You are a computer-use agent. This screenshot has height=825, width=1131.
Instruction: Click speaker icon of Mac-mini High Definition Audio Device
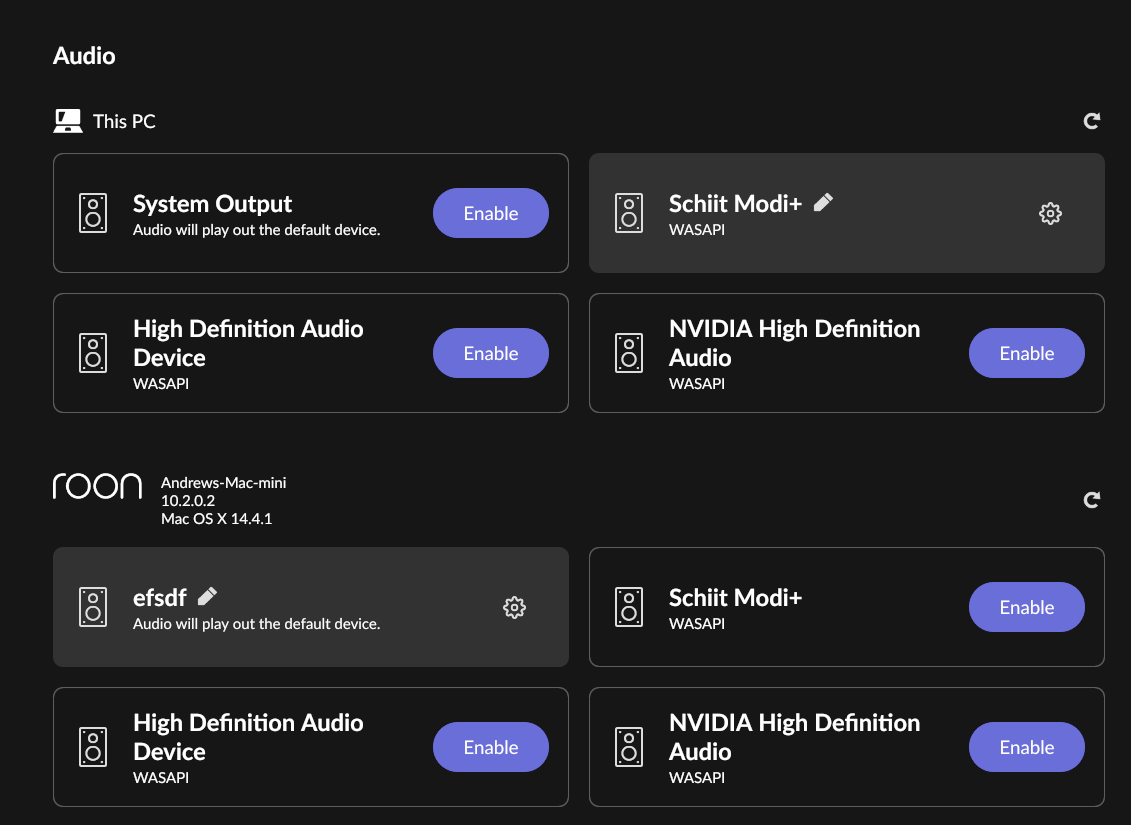93,746
